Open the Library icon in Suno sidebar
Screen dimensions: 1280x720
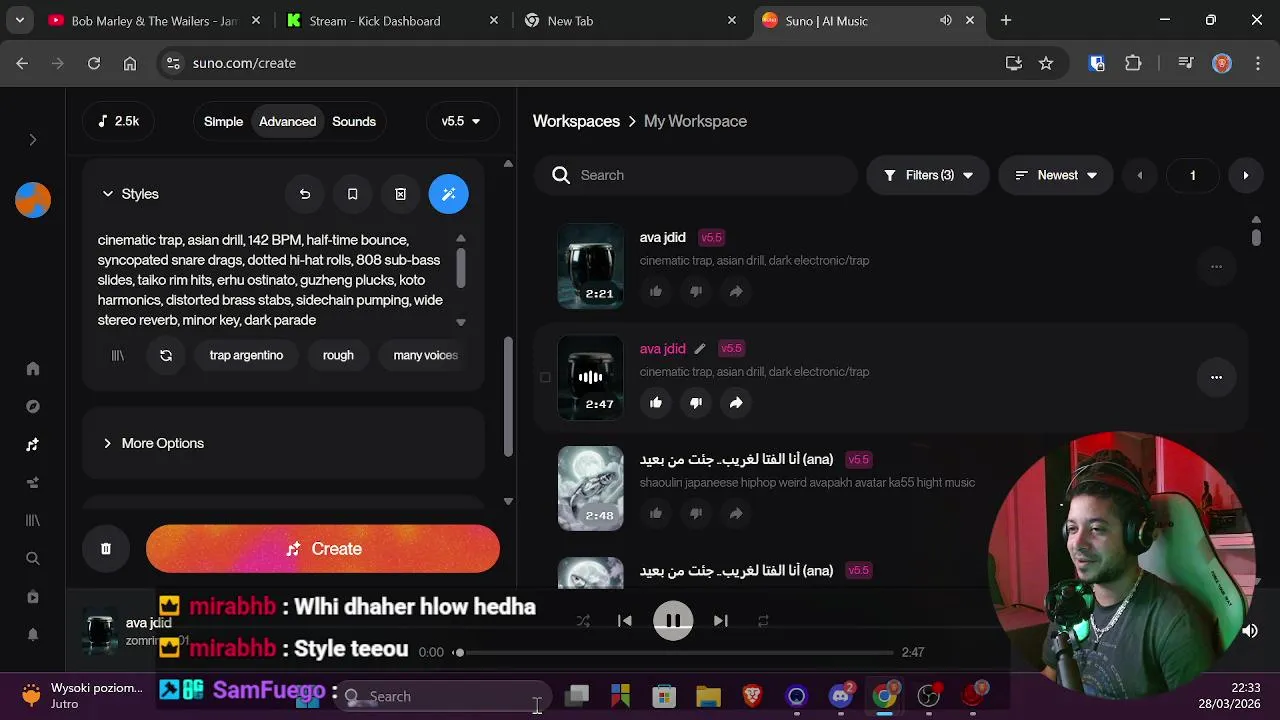tap(33, 520)
